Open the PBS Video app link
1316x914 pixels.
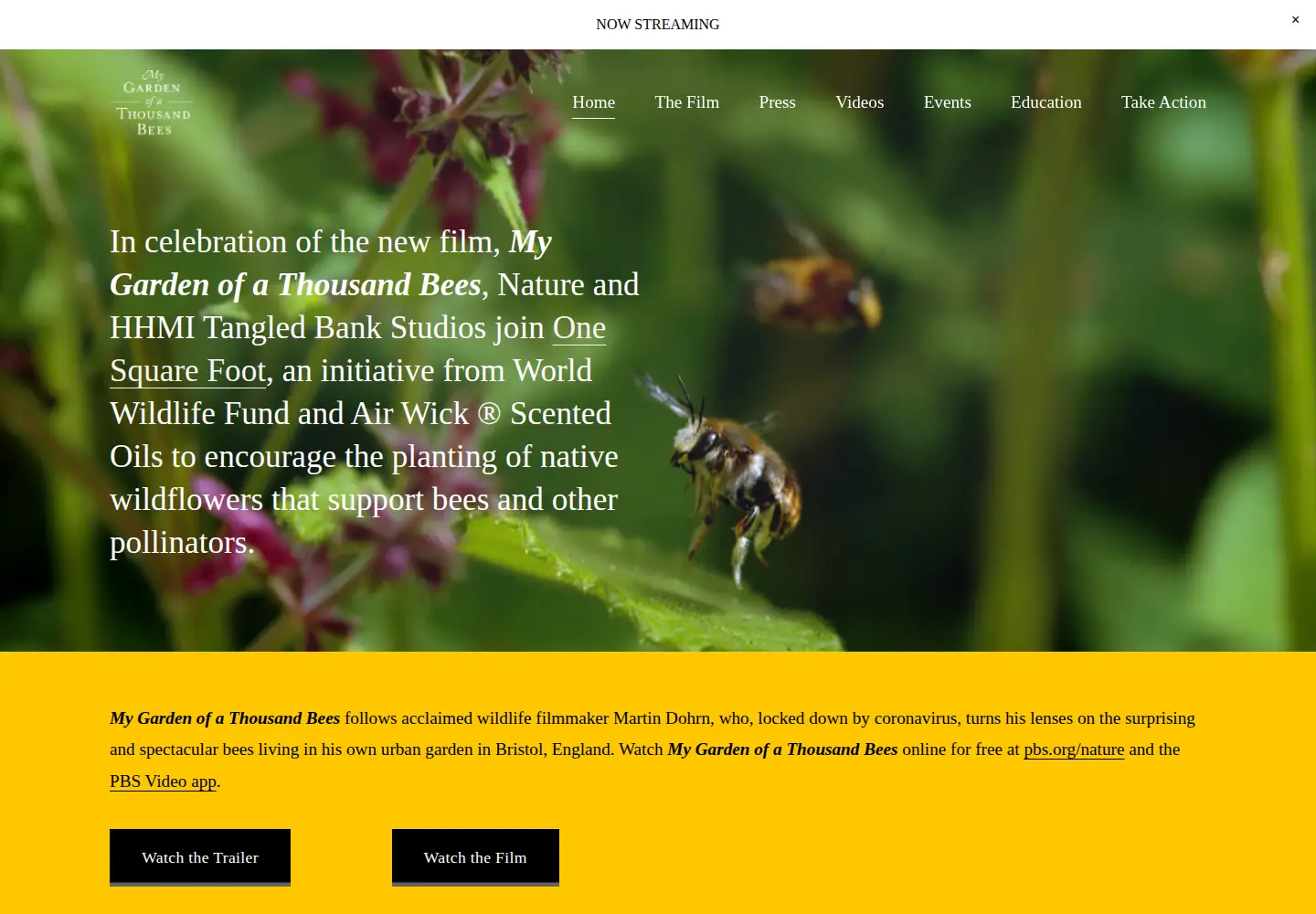coord(163,781)
